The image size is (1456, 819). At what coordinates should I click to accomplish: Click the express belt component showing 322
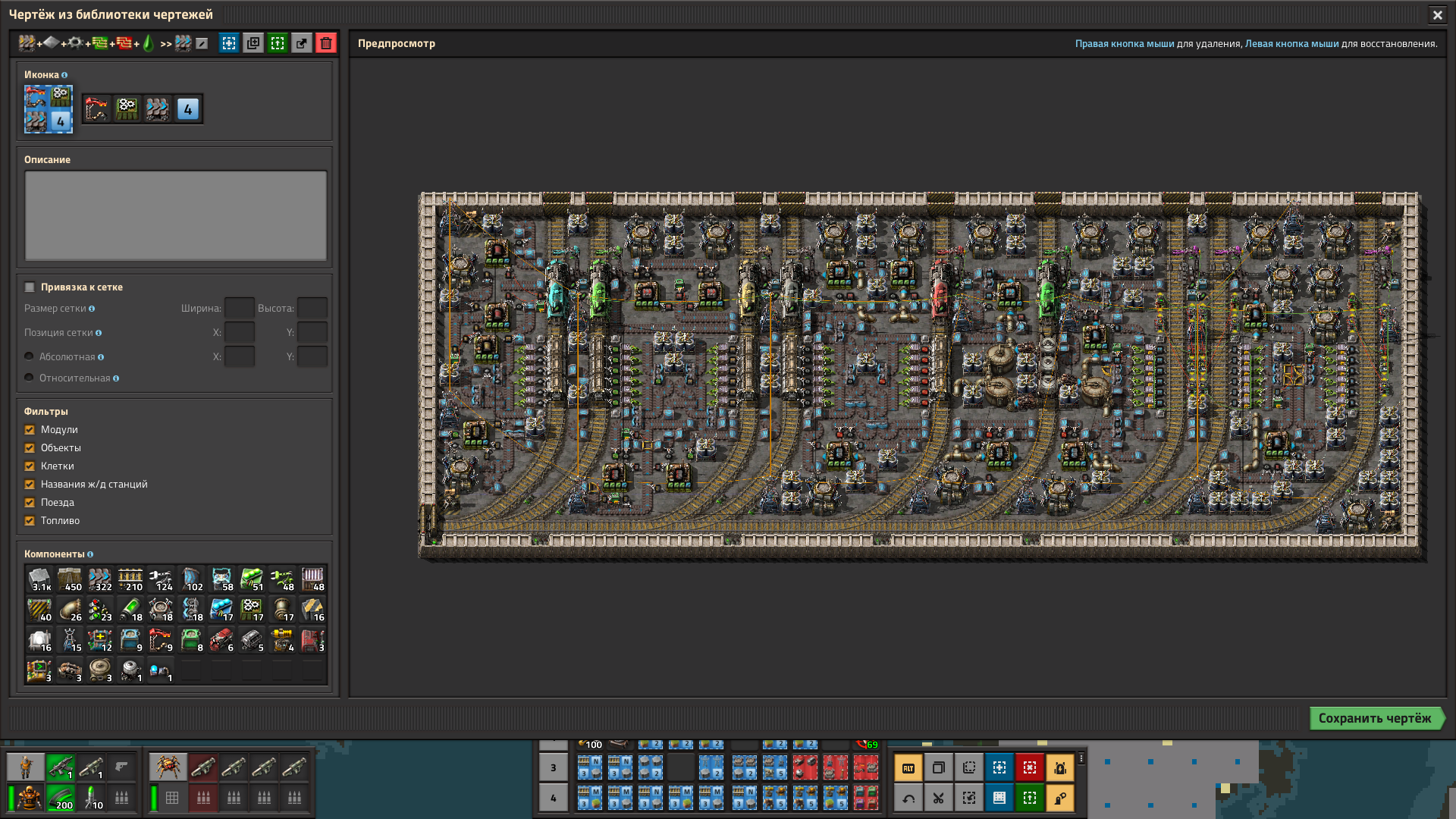click(100, 579)
